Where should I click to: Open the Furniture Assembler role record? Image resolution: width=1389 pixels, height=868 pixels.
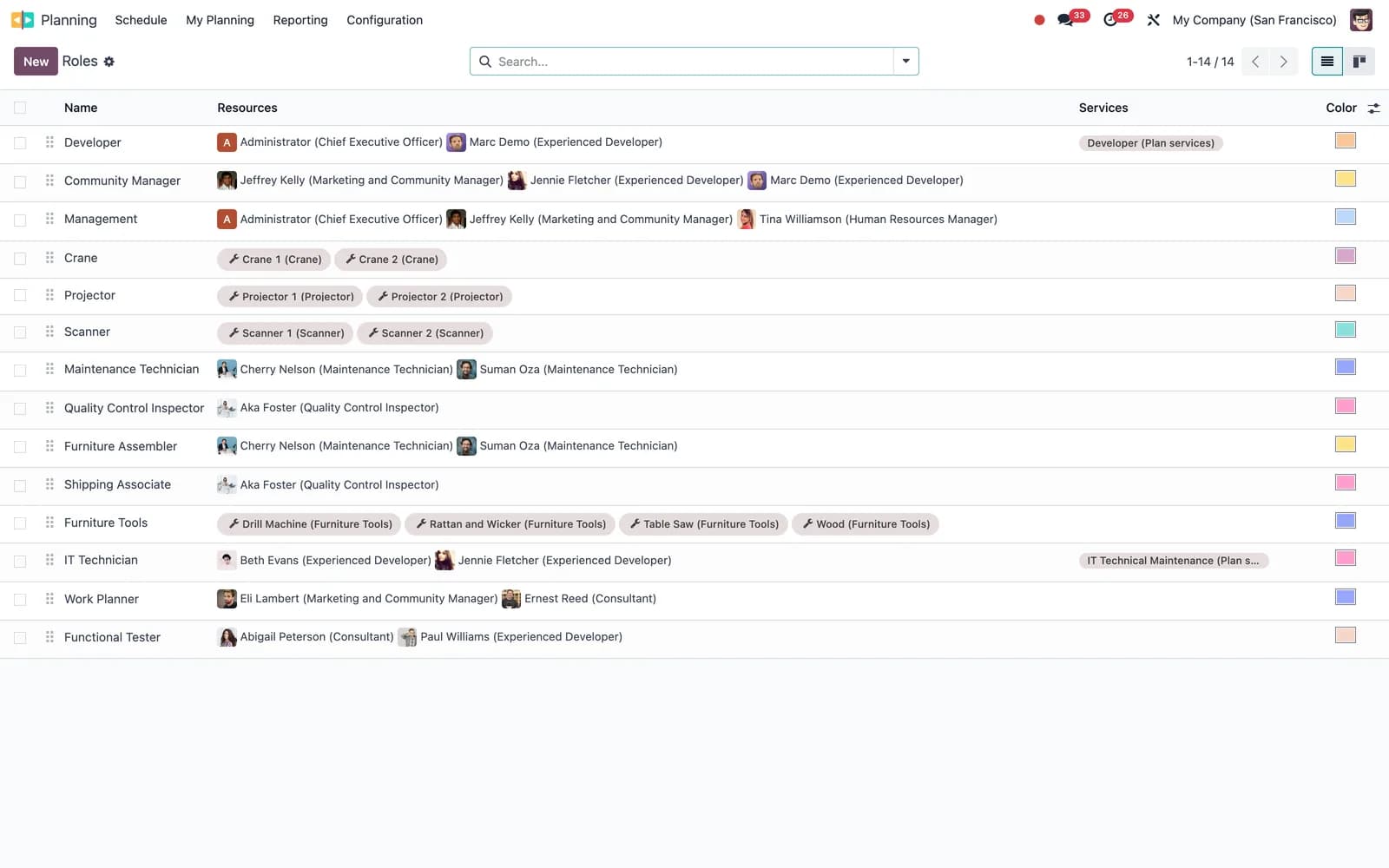pos(121,446)
